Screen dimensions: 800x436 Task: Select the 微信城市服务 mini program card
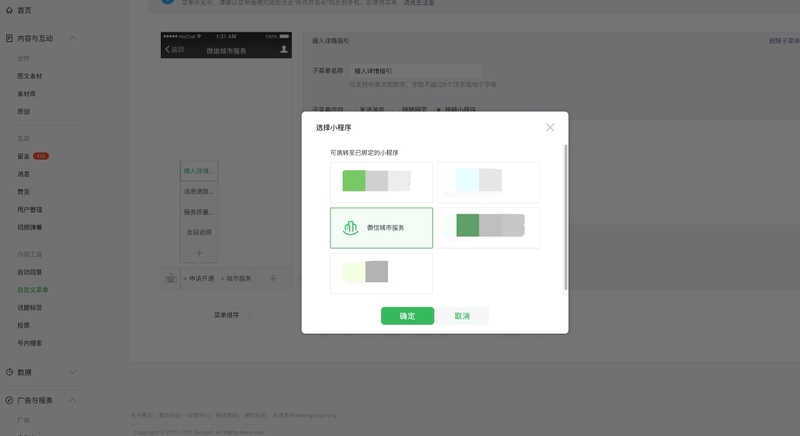click(x=381, y=228)
